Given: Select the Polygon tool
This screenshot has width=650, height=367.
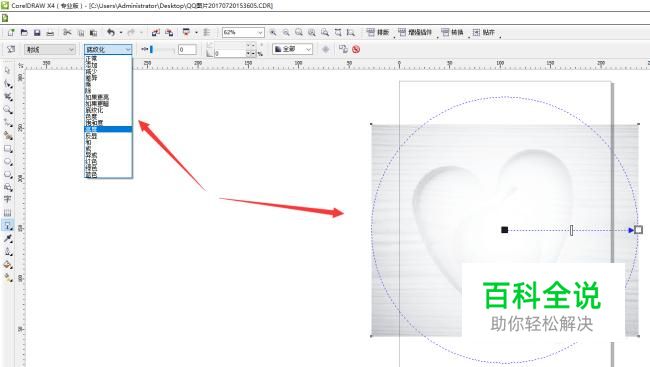Looking at the screenshot, I should click(x=7, y=174).
